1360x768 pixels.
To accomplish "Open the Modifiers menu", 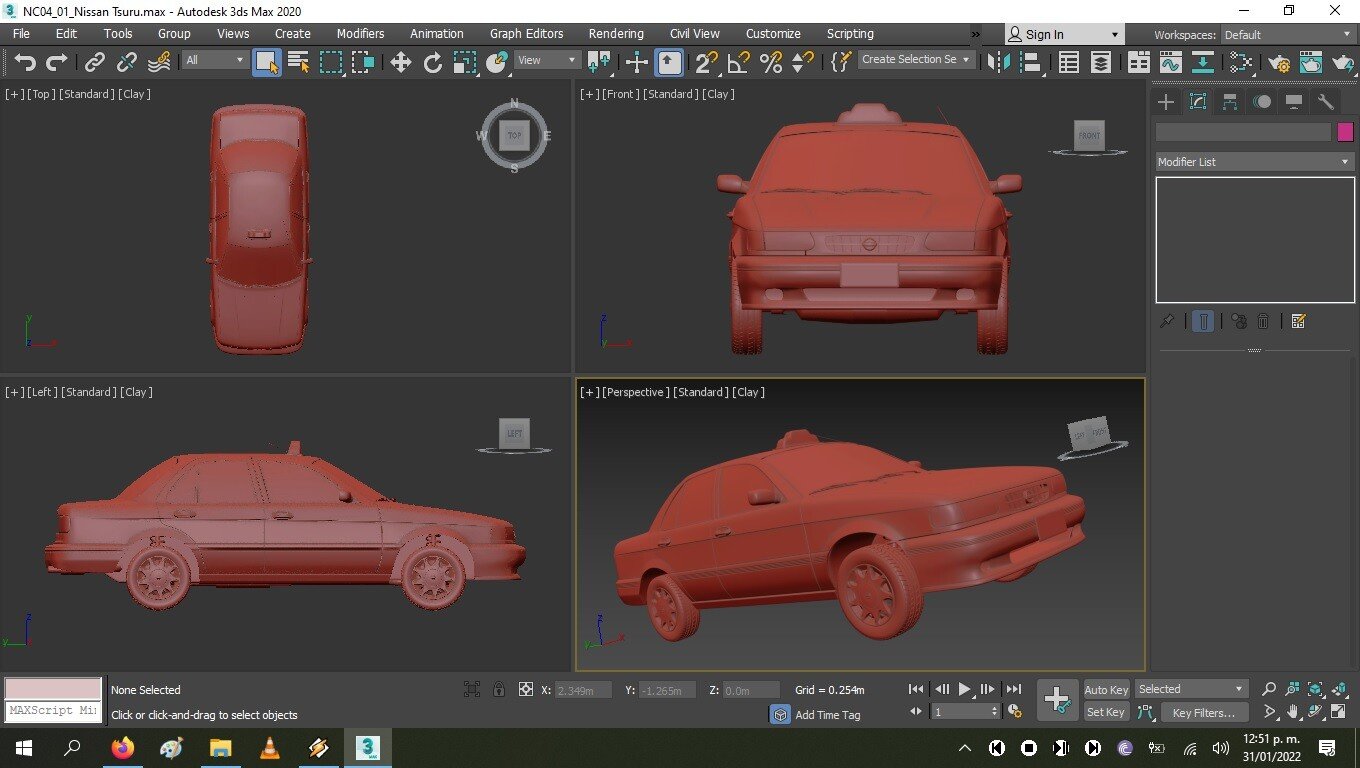I will 360,33.
